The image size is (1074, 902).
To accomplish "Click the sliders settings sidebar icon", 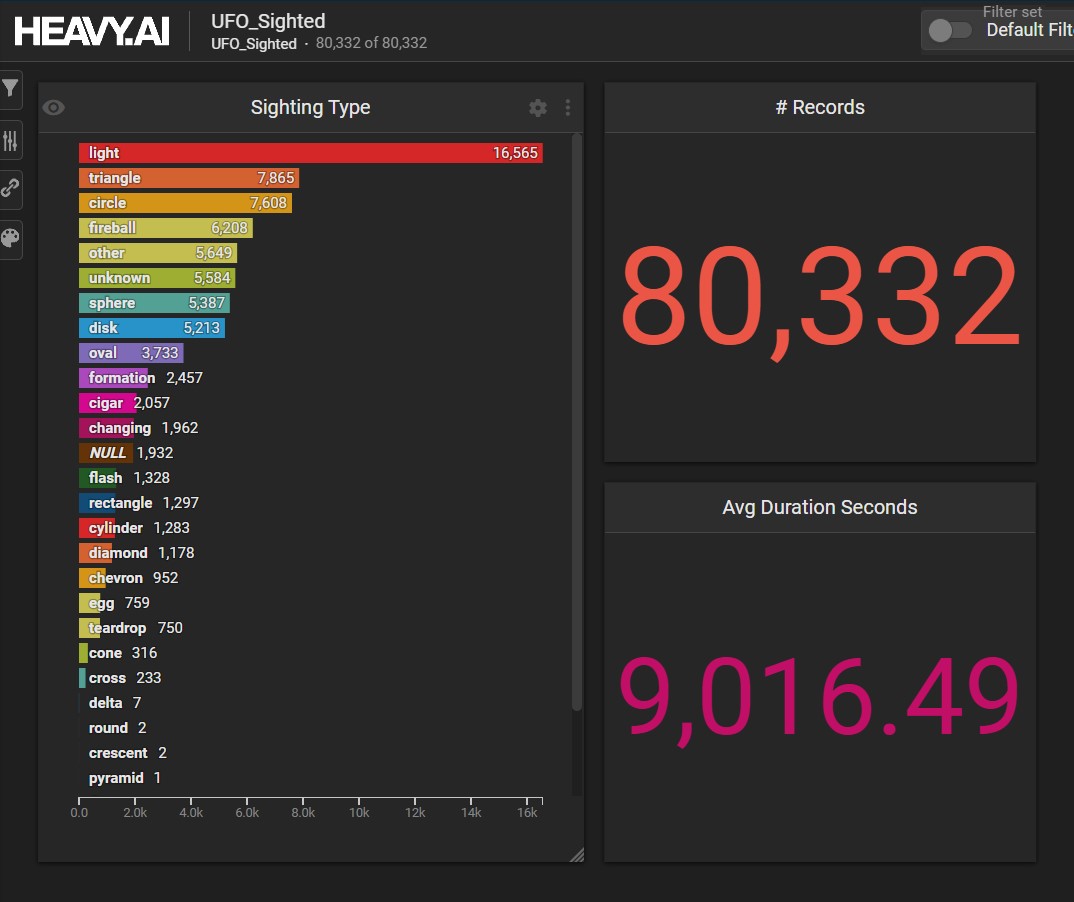I will coord(10,140).
